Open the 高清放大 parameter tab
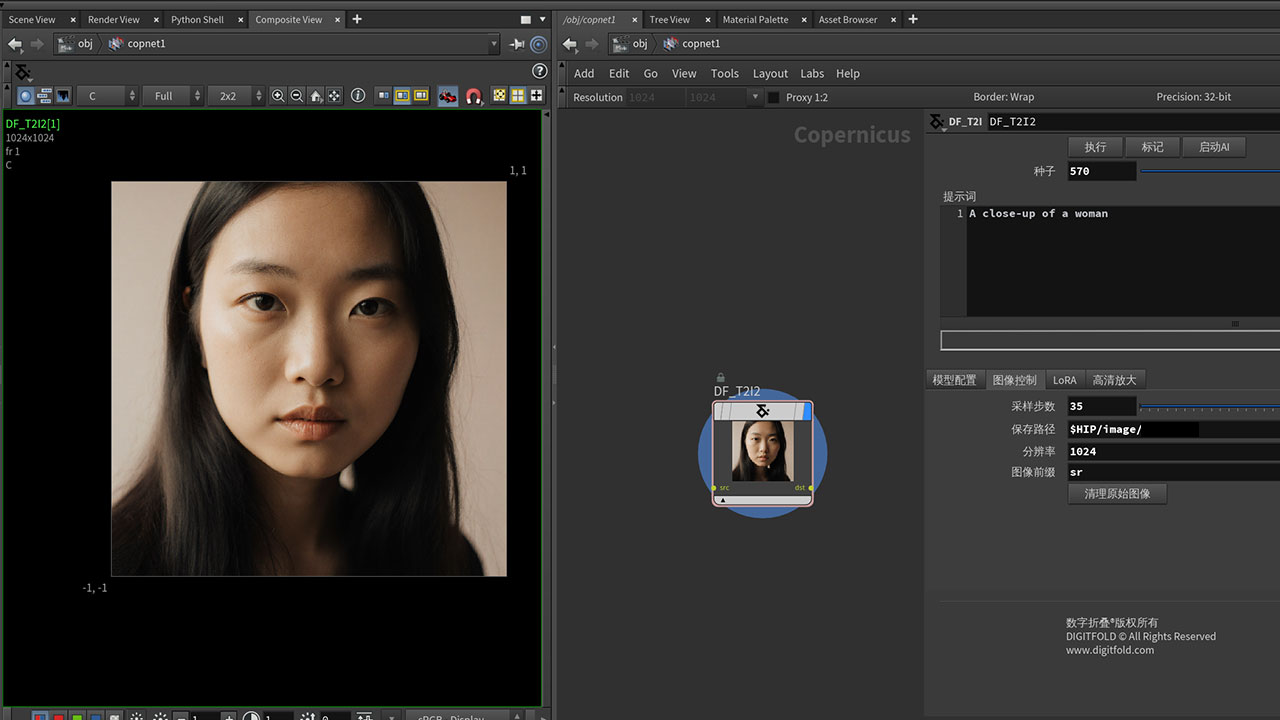Screen dimensions: 1280x720 [x=1115, y=380]
